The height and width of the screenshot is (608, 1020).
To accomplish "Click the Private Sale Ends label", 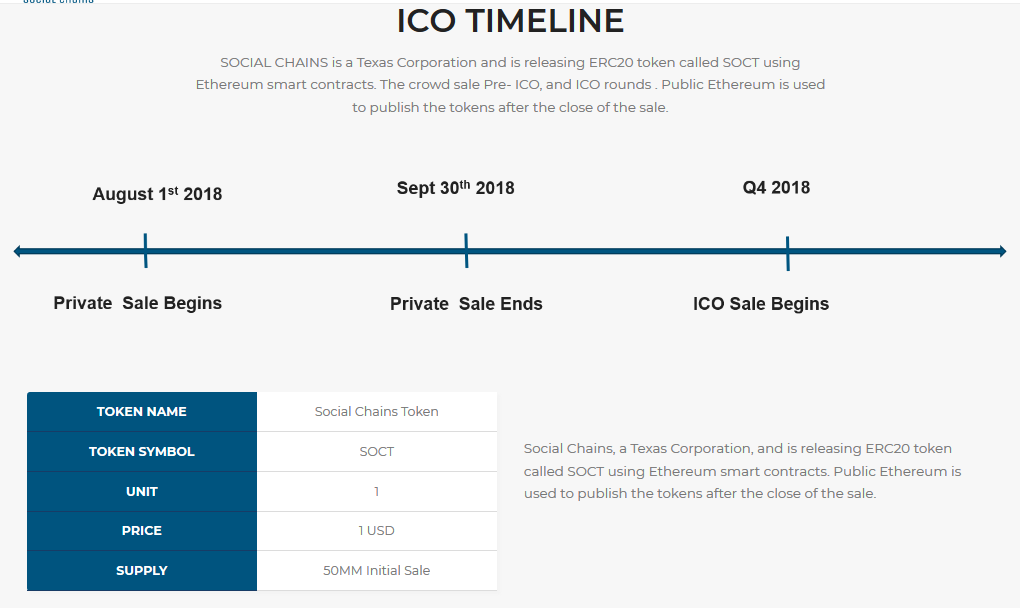I will (466, 304).
